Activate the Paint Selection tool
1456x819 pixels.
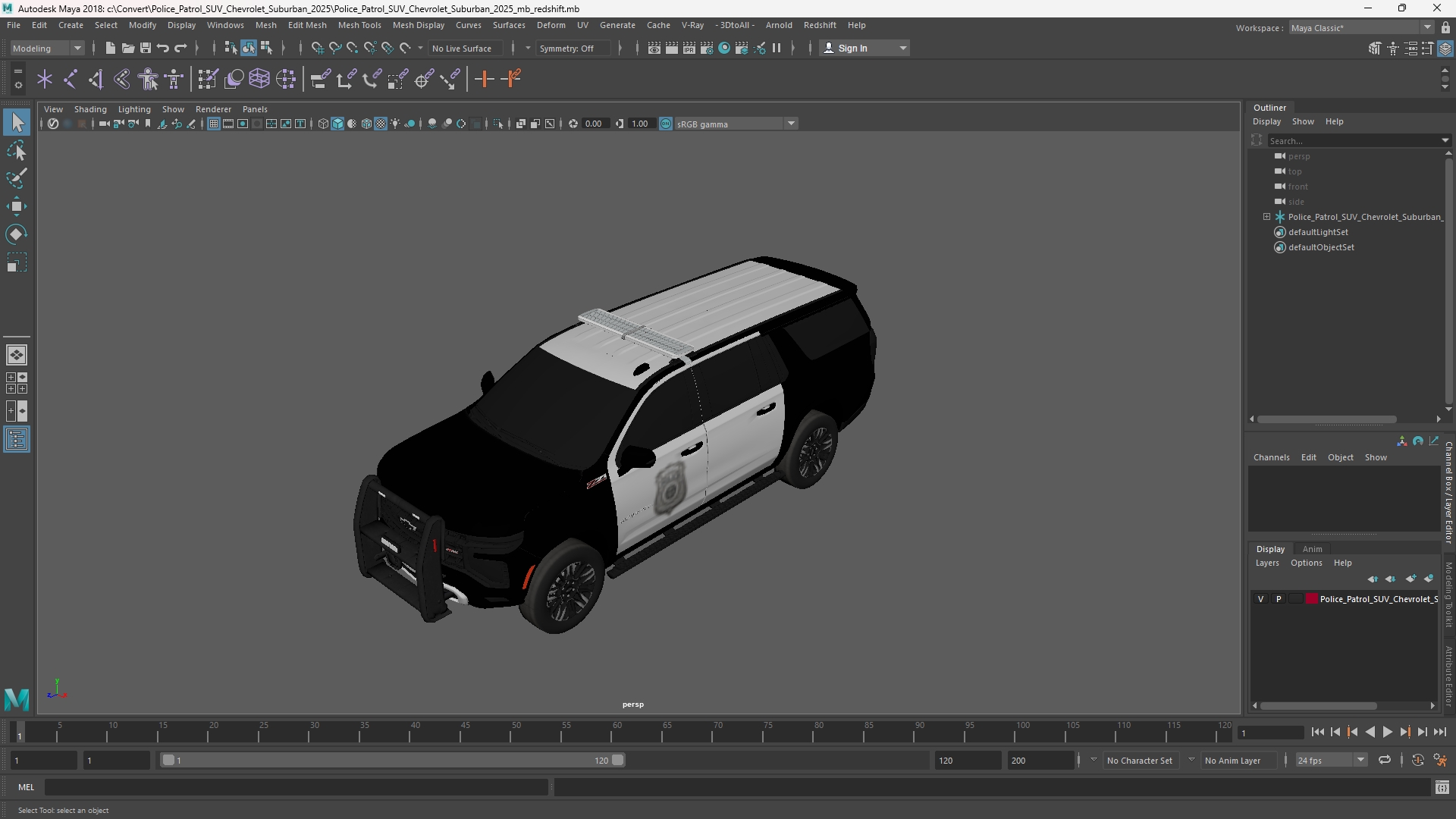click(17, 178)
